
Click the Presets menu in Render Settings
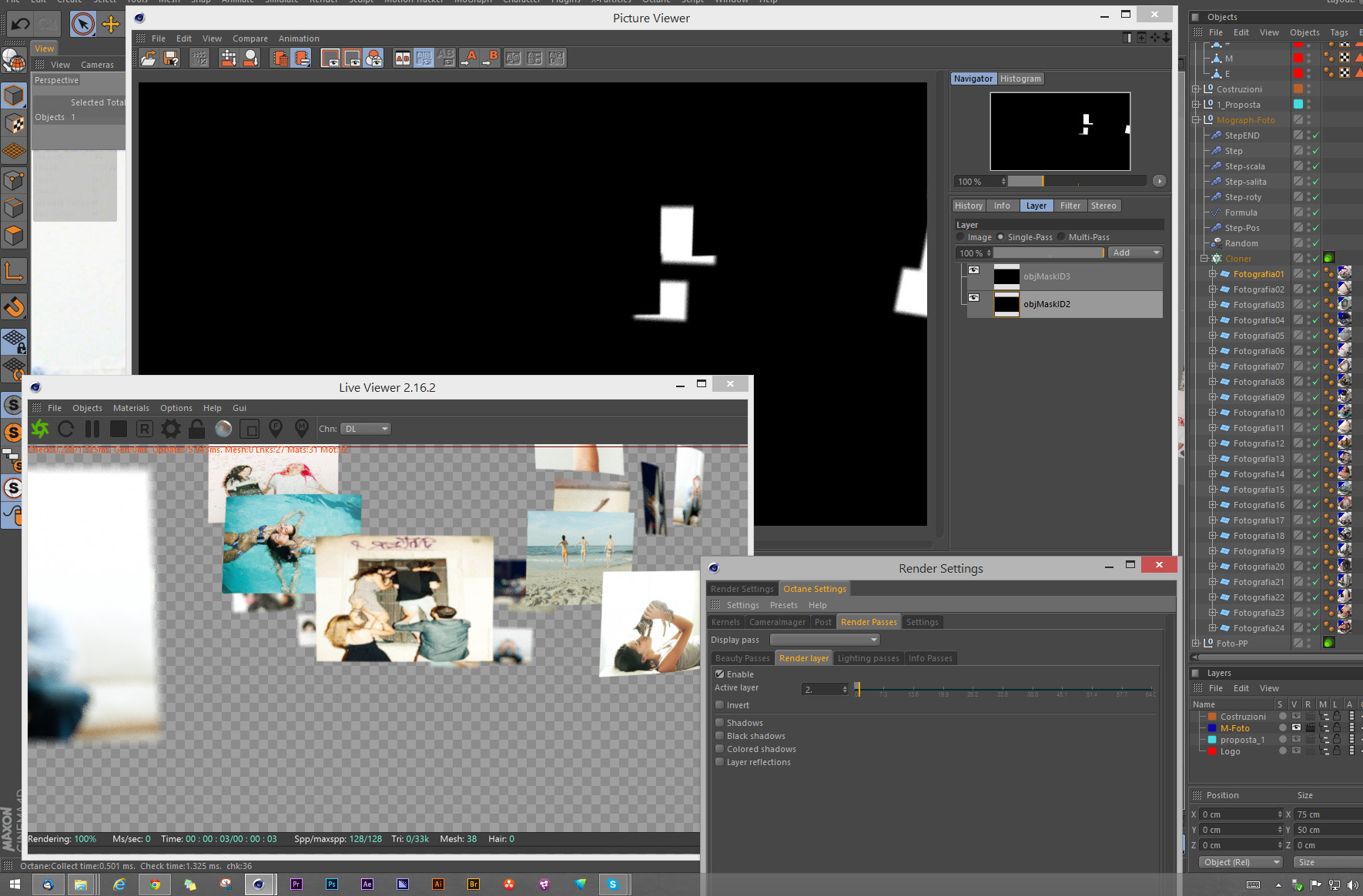click(784, 605)
